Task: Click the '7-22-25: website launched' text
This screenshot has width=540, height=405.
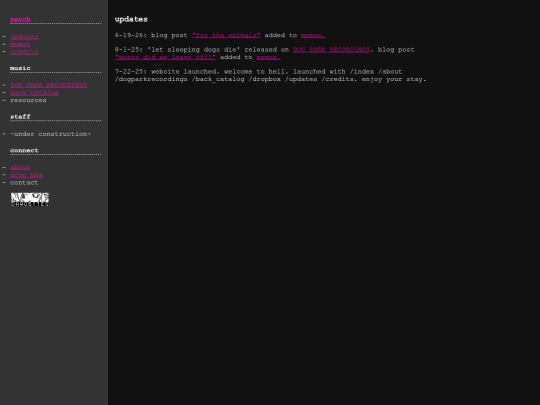Action: pyautogui.click(x=167, y=72)
